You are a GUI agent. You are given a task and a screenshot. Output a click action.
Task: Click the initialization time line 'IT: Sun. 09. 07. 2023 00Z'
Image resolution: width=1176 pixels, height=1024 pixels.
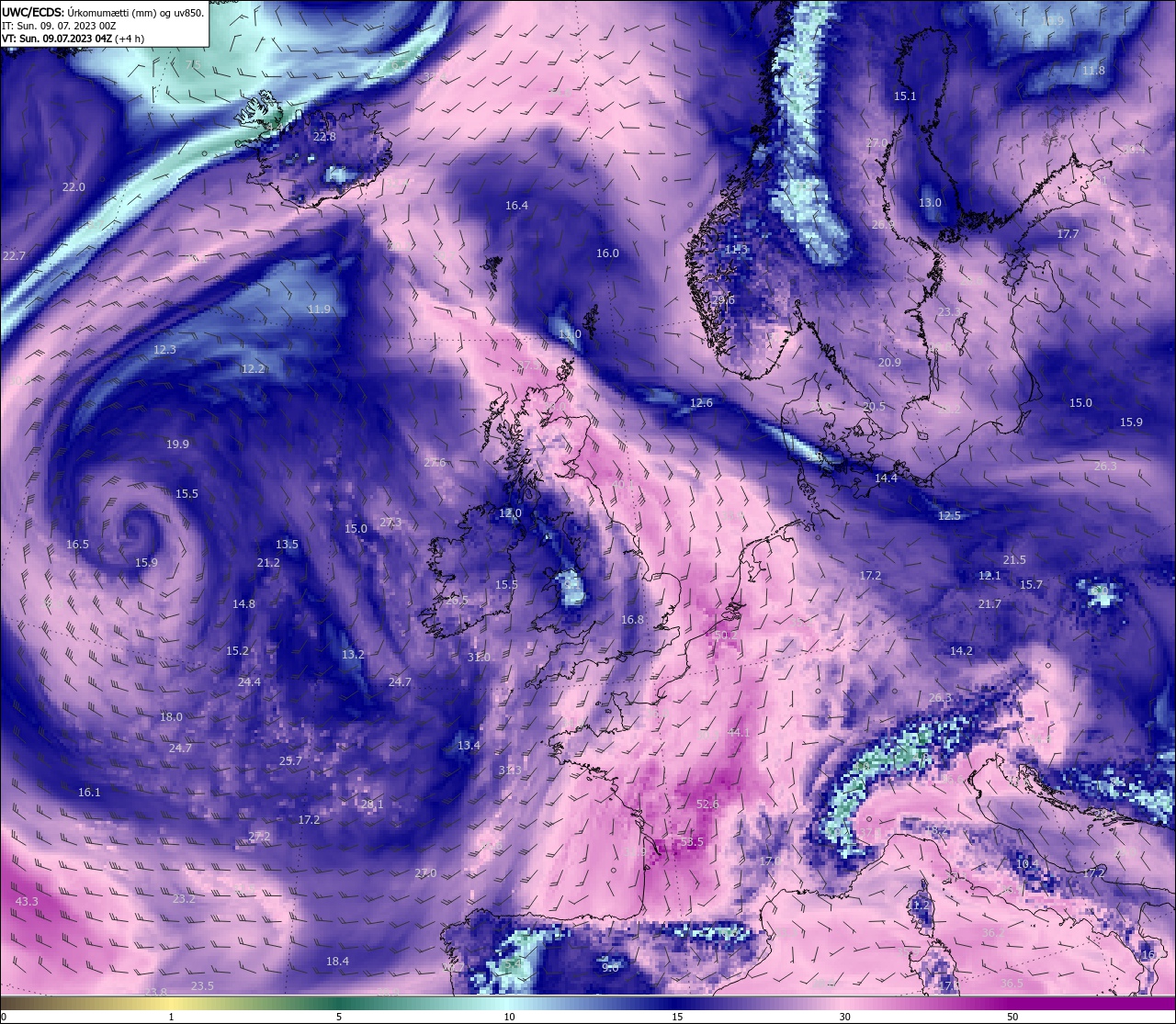[59, 26]
